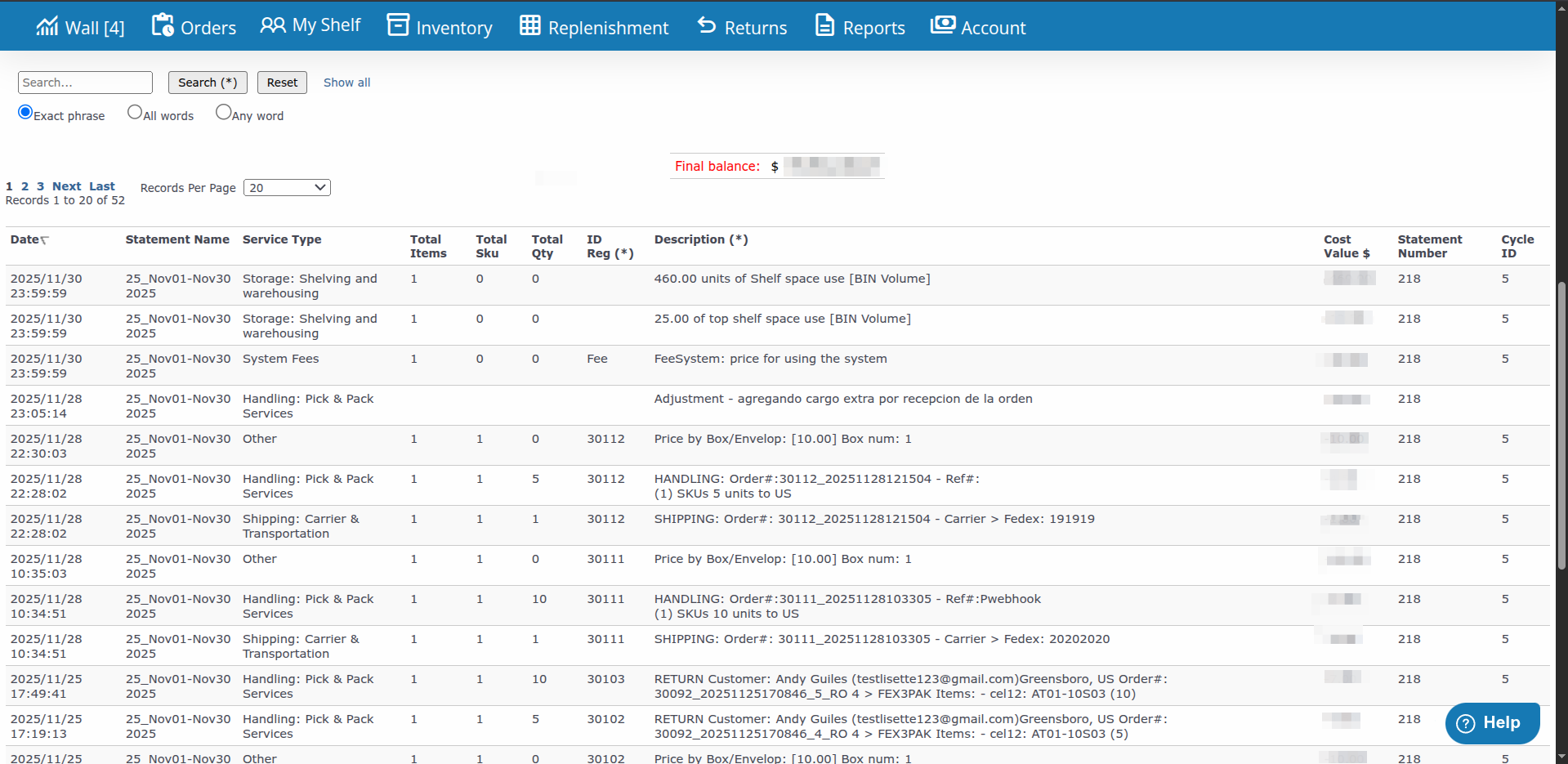Image resolution: width=1568 pixels, height=764 pixels.
Task: Click the Account money icon
Action: click(x=942, y=25)
